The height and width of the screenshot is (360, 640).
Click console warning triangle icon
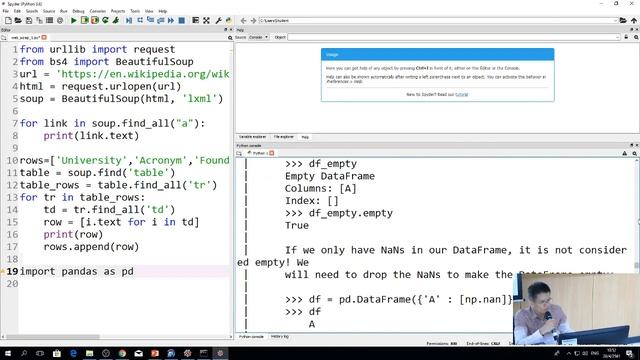(624, 153)
